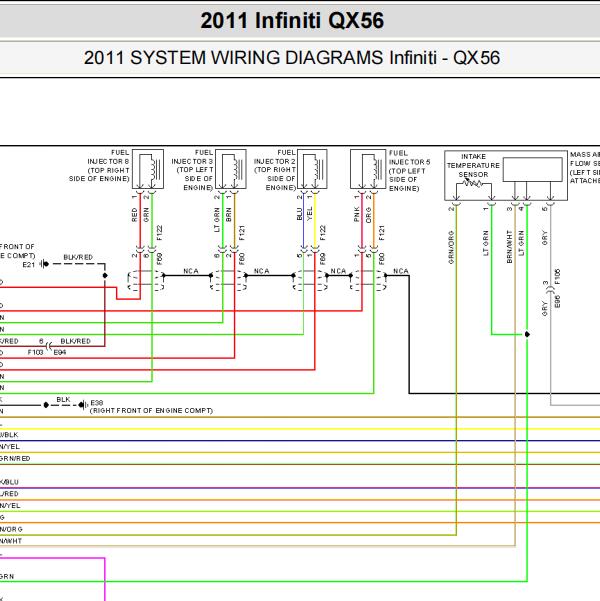Click the 'GRN/ORG' wire label

(451, 247)
